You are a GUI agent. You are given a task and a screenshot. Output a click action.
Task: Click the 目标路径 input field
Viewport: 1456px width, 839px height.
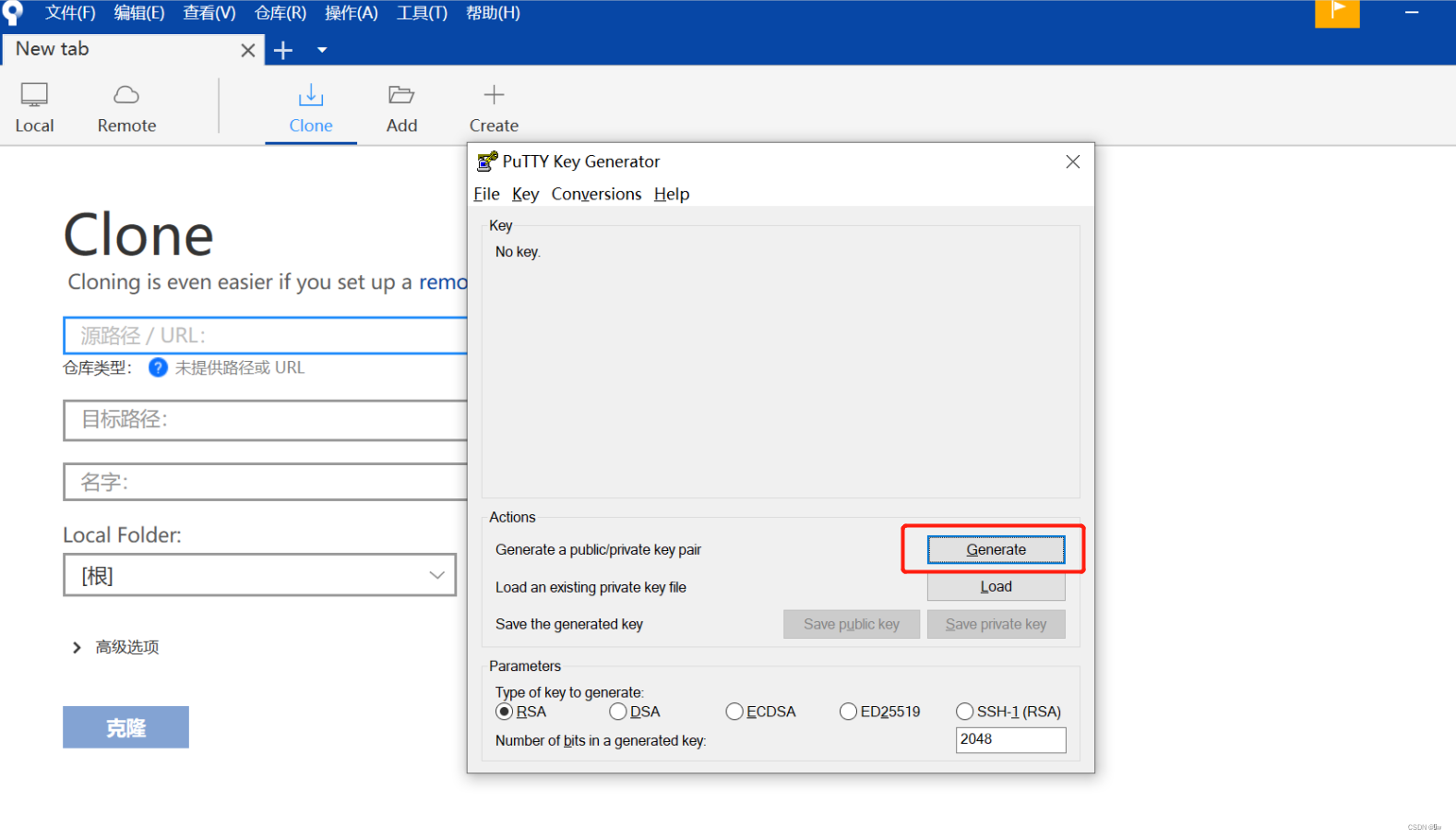(266, 420)
